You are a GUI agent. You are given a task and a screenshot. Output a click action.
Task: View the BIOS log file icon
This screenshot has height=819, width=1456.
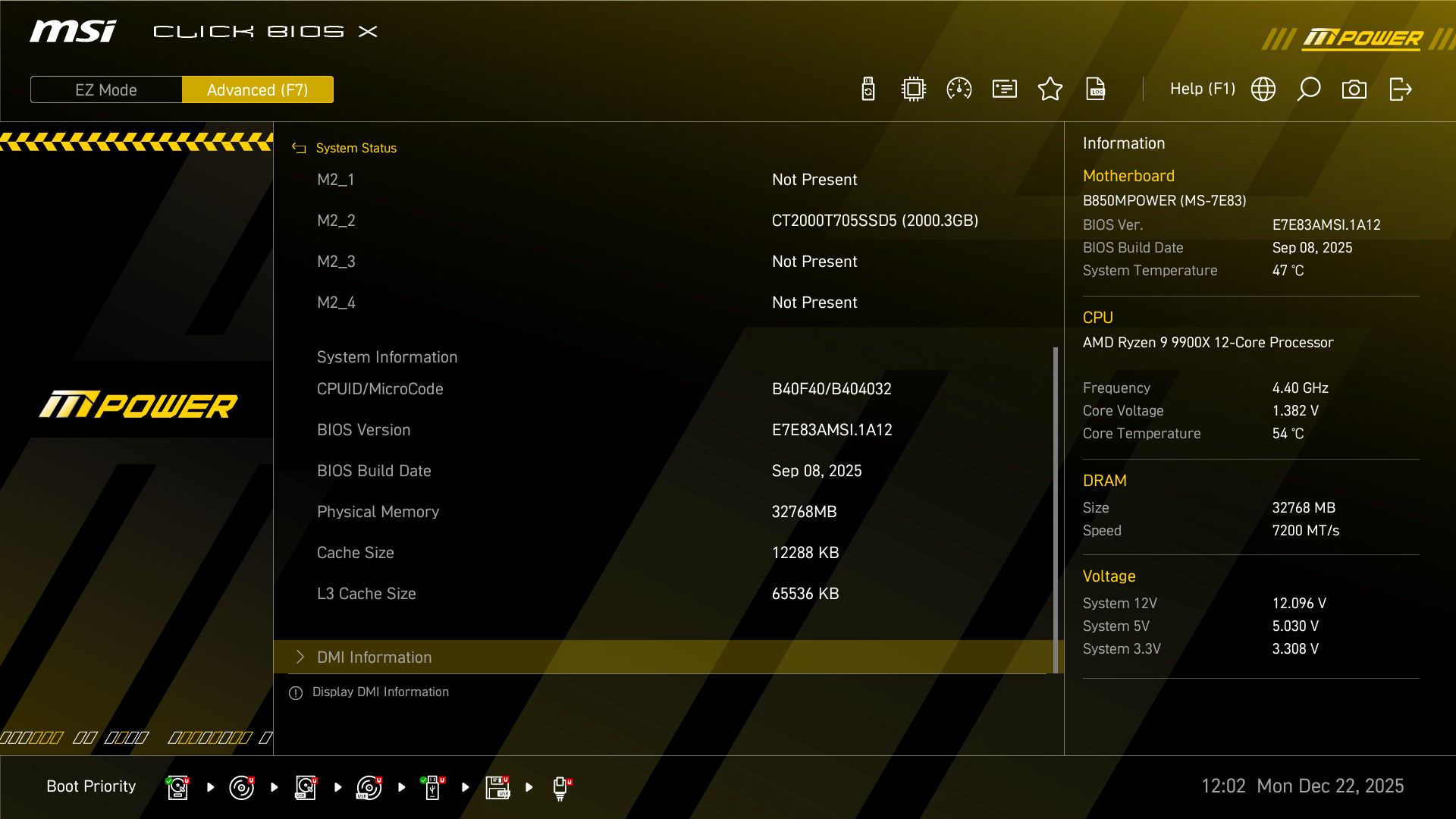point(1096,89)
